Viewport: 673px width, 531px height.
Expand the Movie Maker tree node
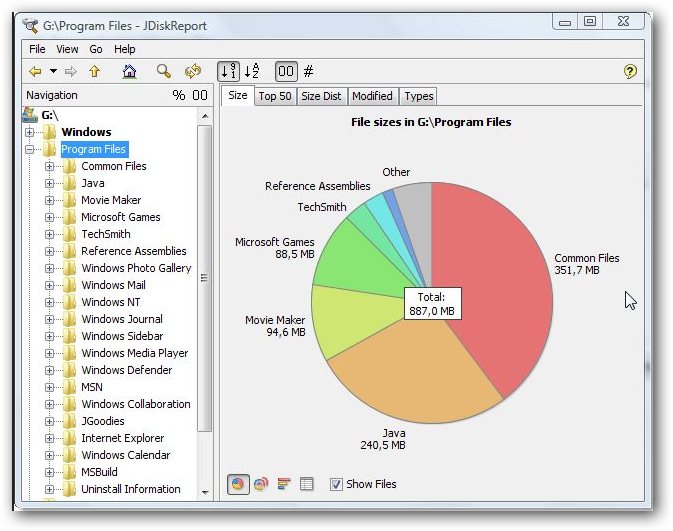[49, 200]
